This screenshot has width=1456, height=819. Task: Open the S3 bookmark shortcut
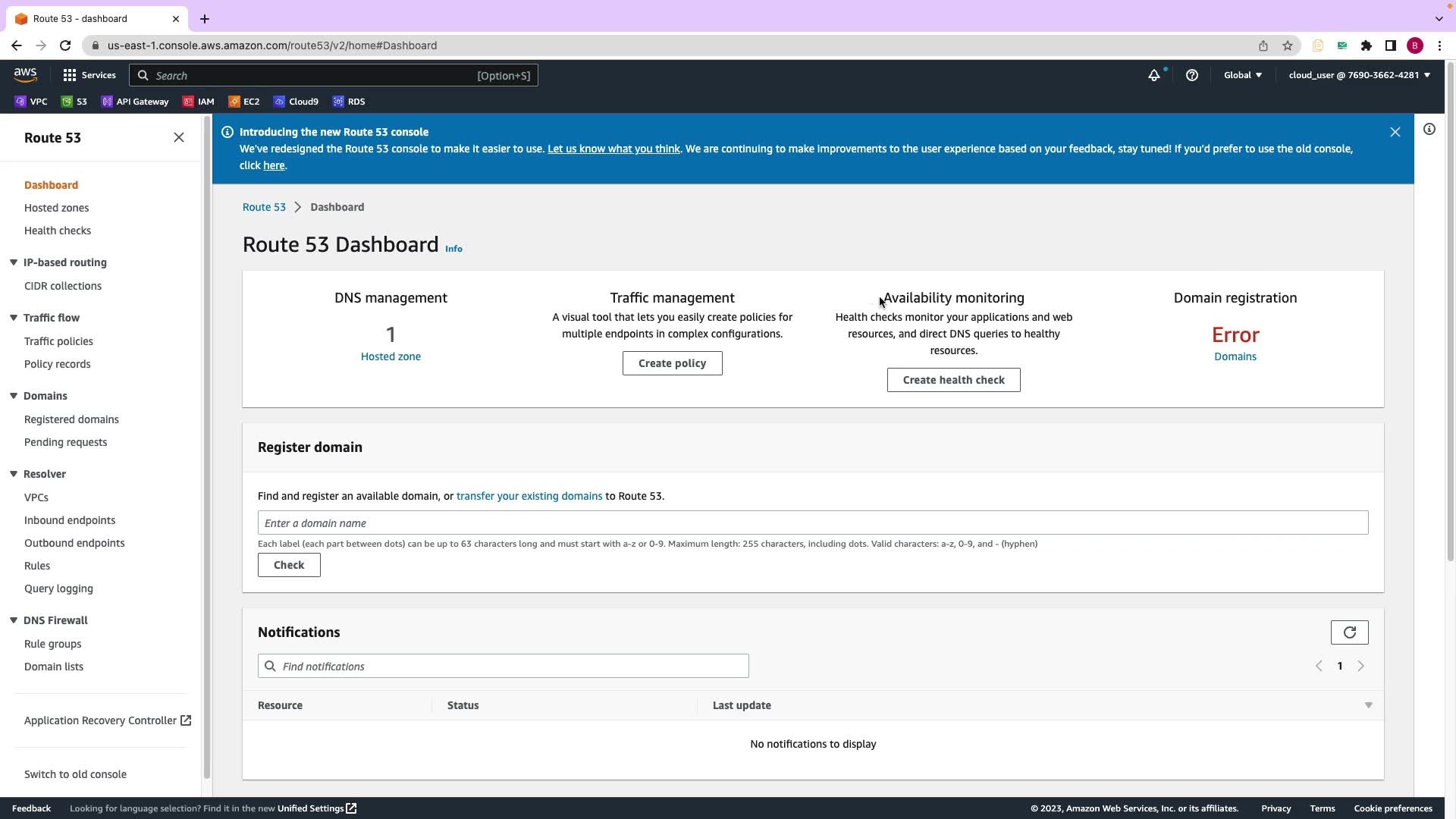pyautogui.click(x=74, y=102)
